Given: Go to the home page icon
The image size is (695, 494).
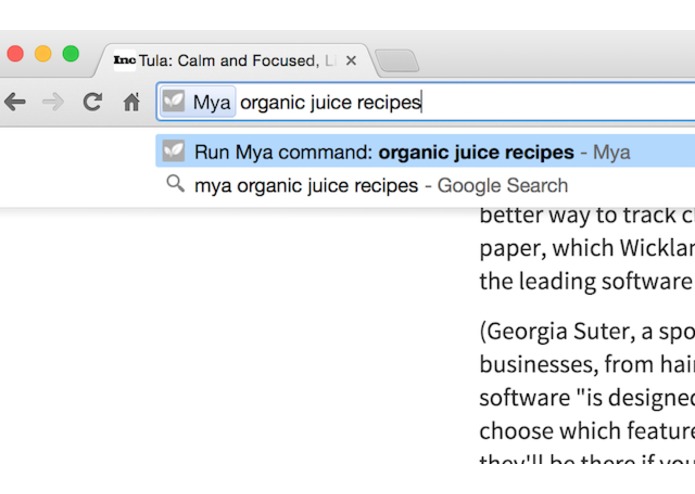Looking at the screenshot, I should point(131,102).
